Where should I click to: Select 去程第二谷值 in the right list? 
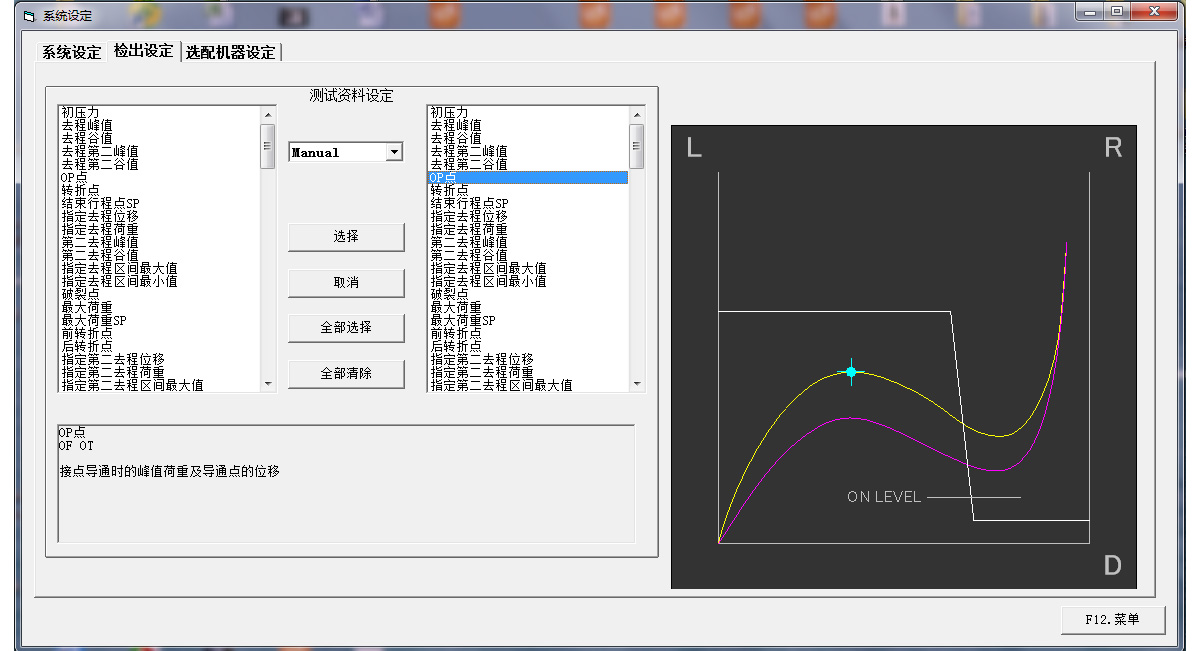pyautogui.click(x=528, y=164)
